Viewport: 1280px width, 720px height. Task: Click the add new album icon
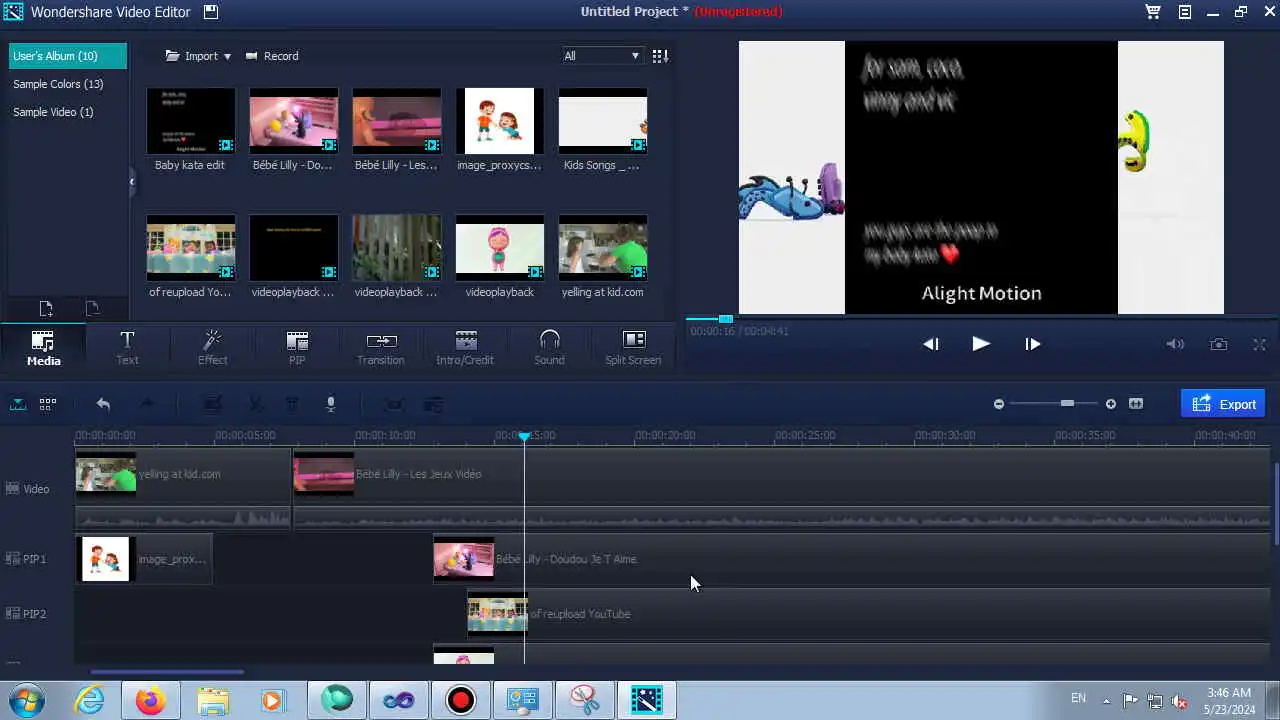pyautogui.click(x=46, y=309)
